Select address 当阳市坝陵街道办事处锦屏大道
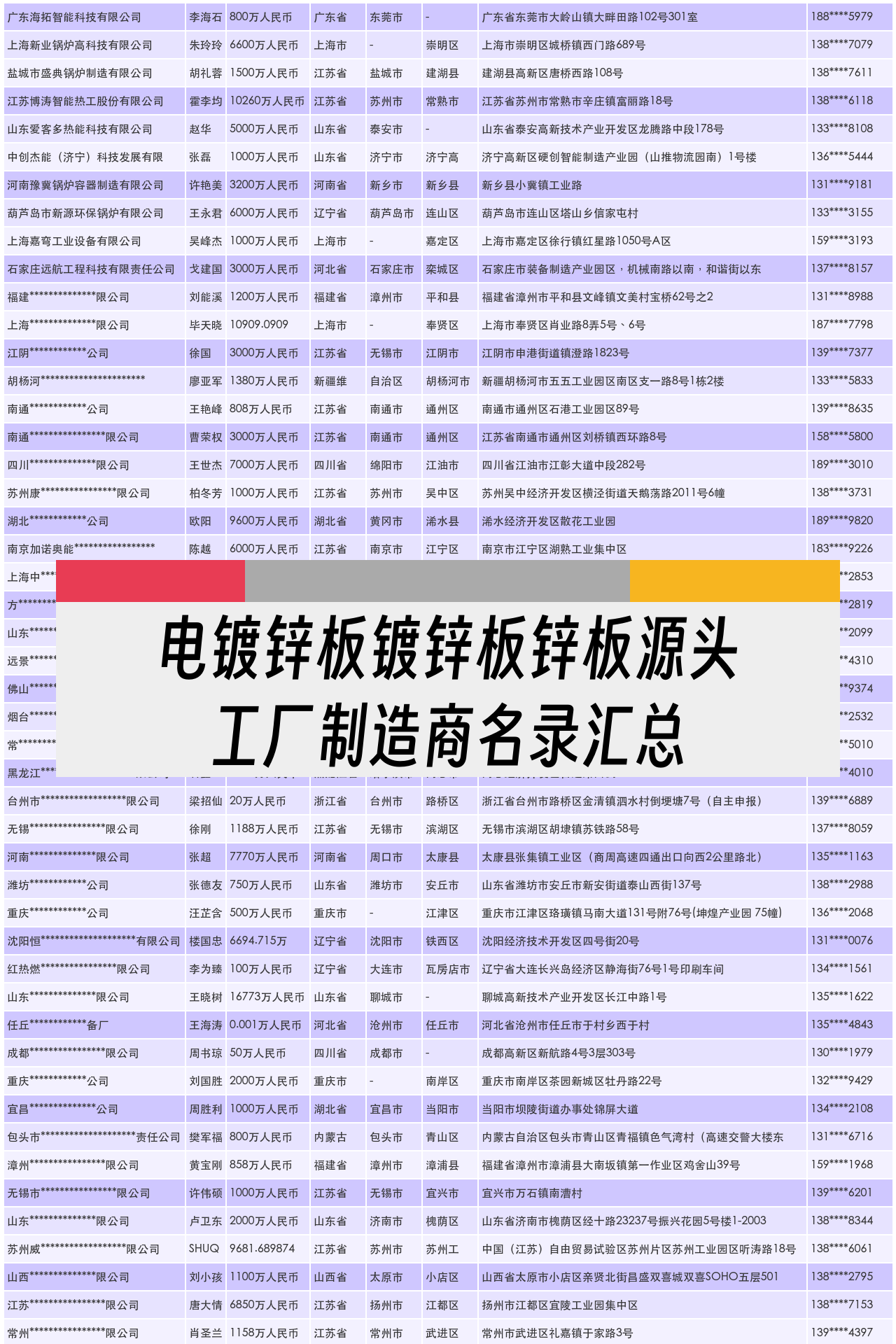This screenshot has width=896, height=1344. [560, 1109]
